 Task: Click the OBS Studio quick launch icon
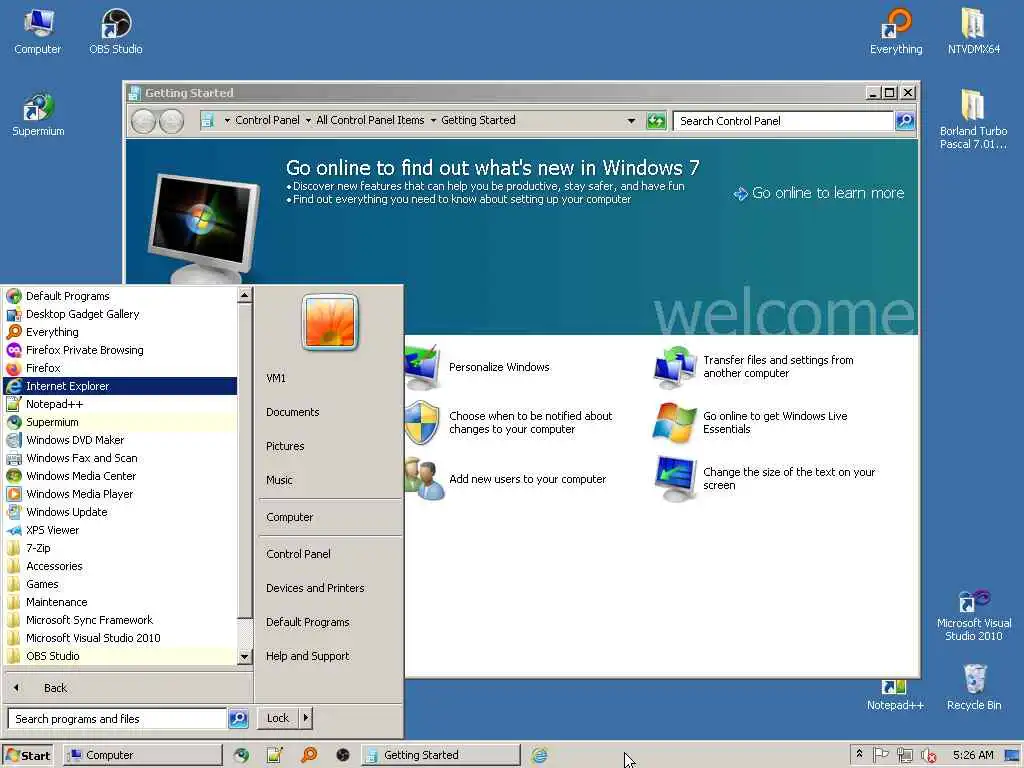tap(343, 755)
